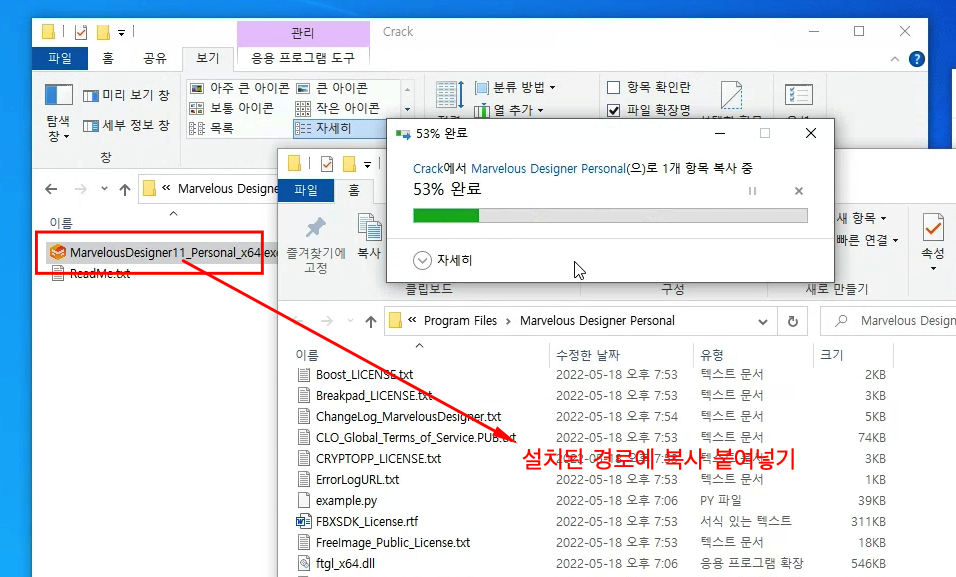
Task: Go back in Crack window navigation
Action: [52, 189]
